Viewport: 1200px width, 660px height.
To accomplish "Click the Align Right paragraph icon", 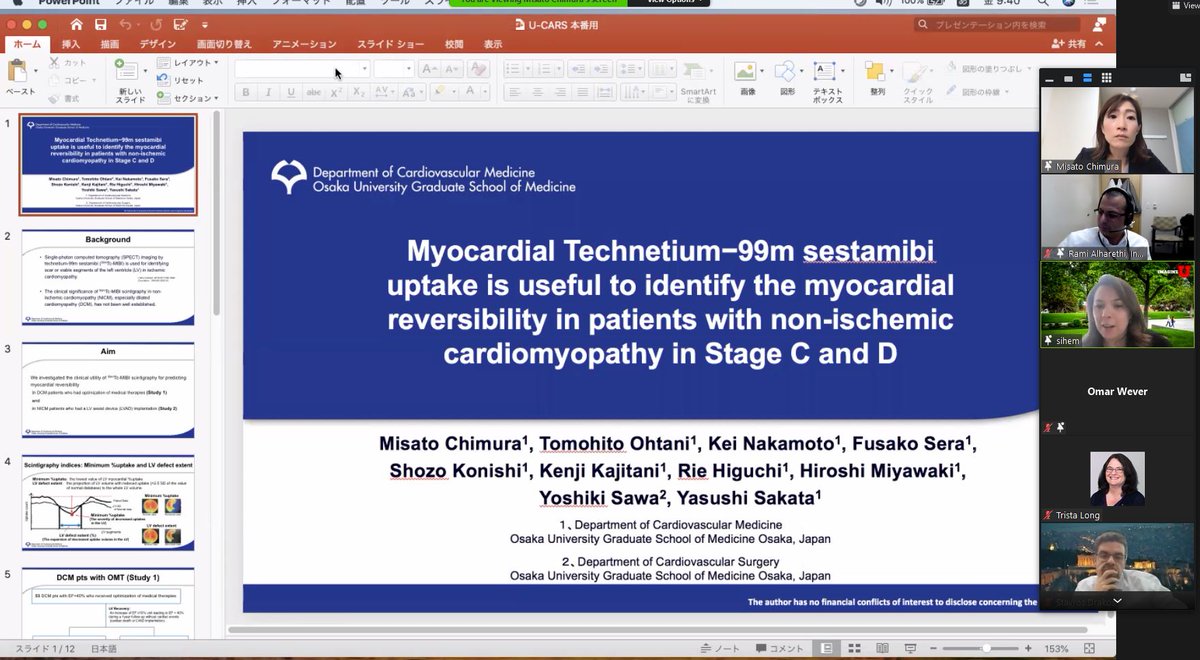I will (x=559, y=92).
